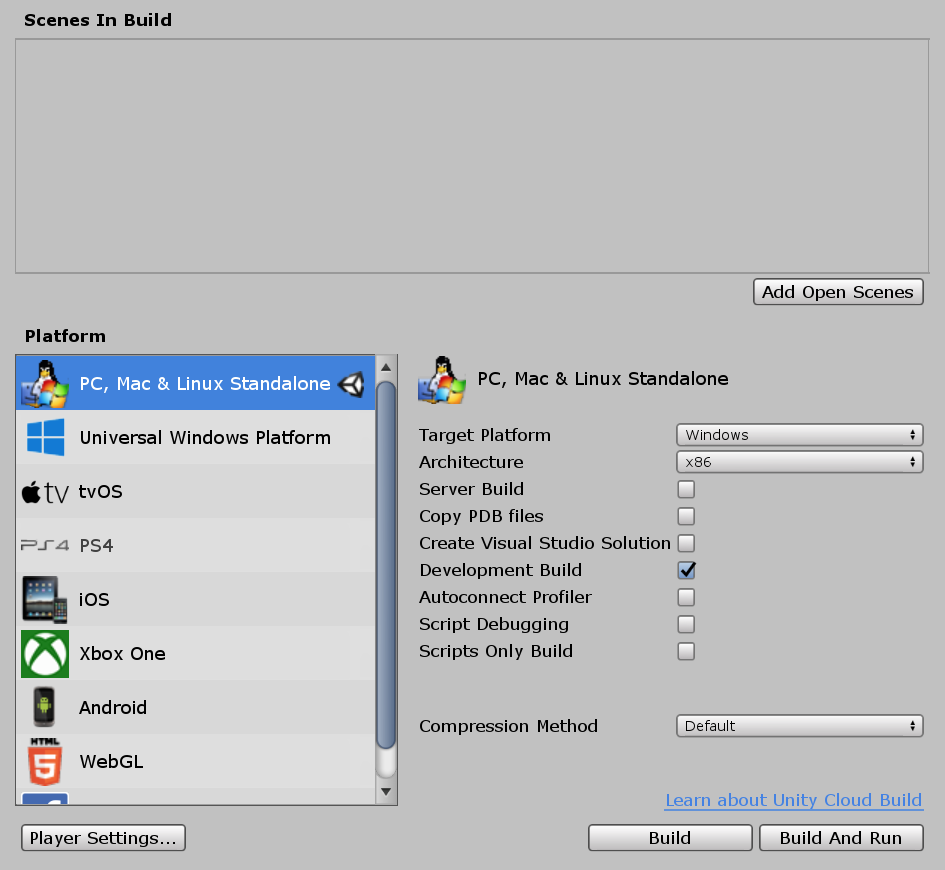The image size is (945, 870).
Task: Click the Copy PDB files label
Action: click(x=482, y=516)
